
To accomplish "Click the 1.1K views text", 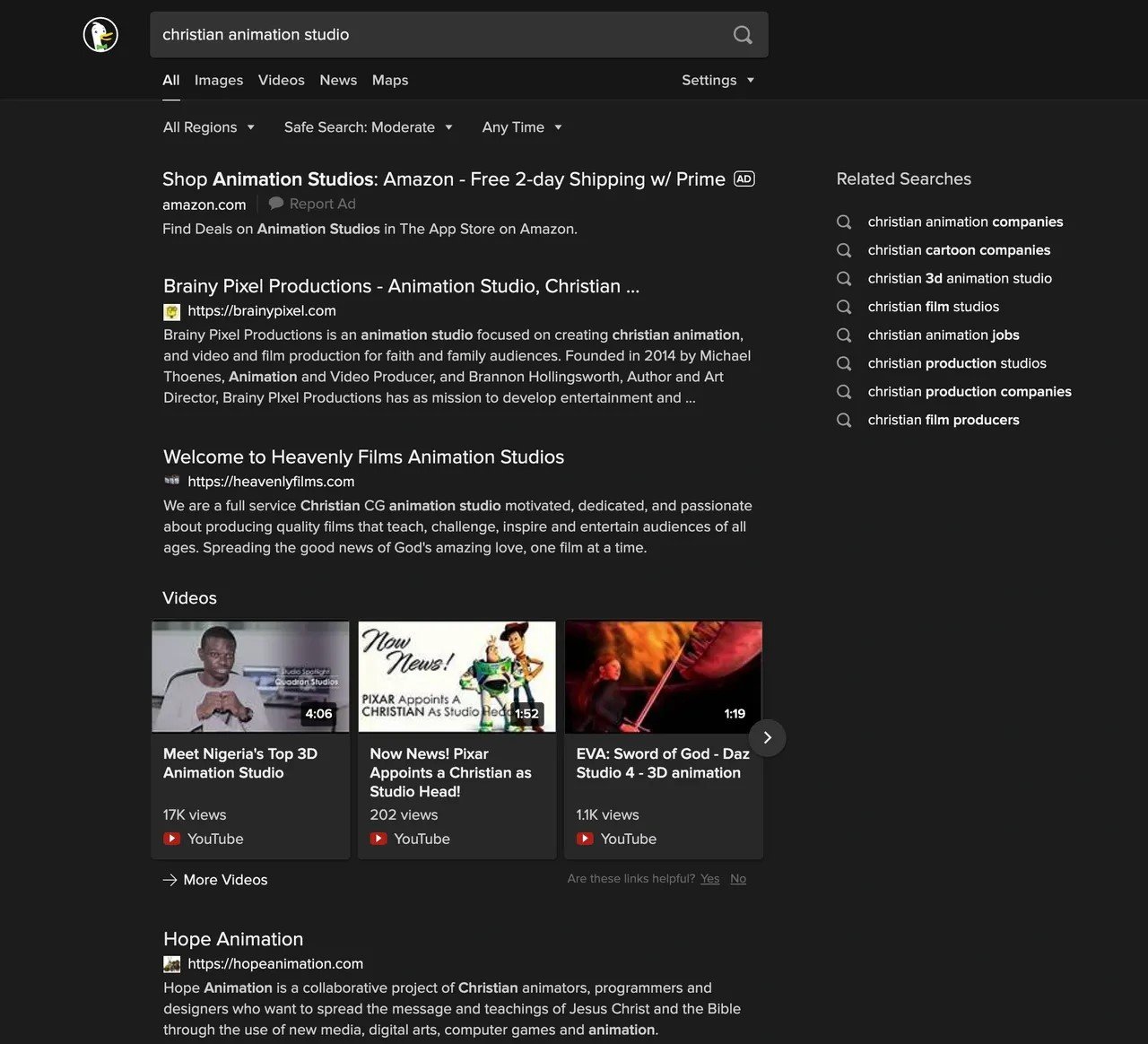I will tap(607, 814).
